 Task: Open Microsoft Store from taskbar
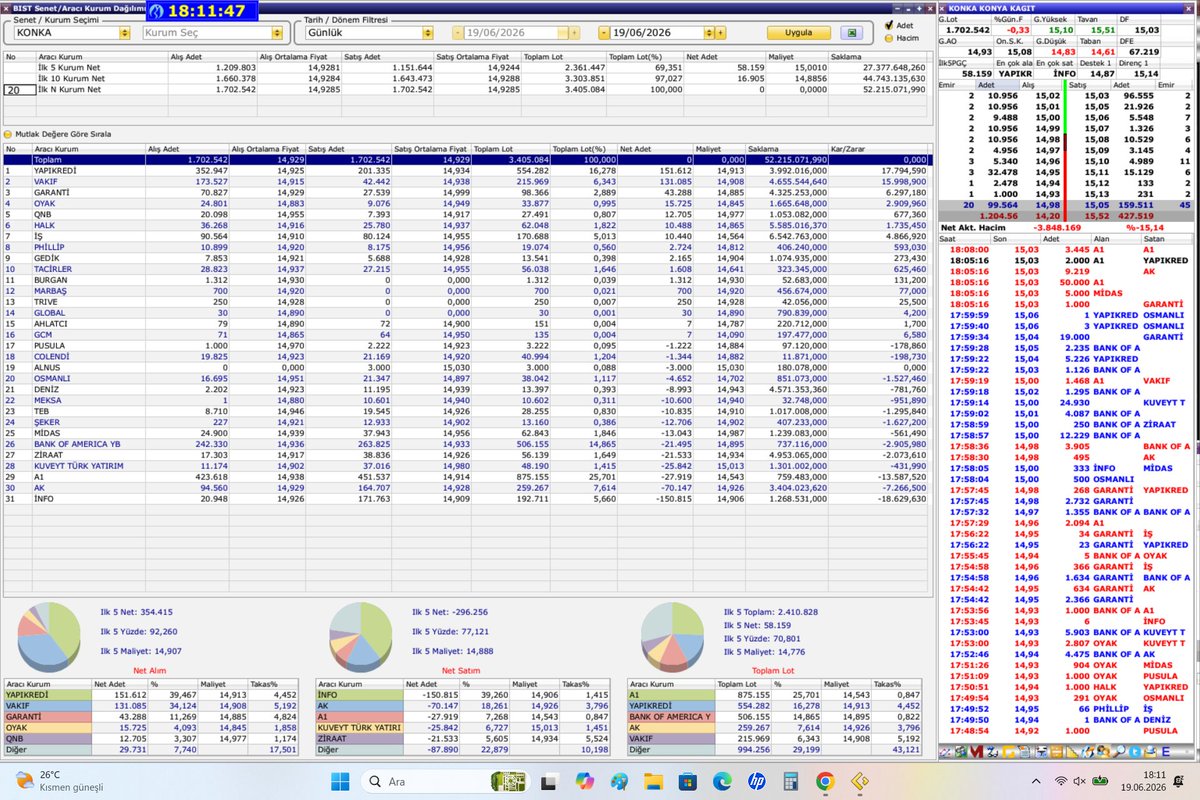click(688, 781)
